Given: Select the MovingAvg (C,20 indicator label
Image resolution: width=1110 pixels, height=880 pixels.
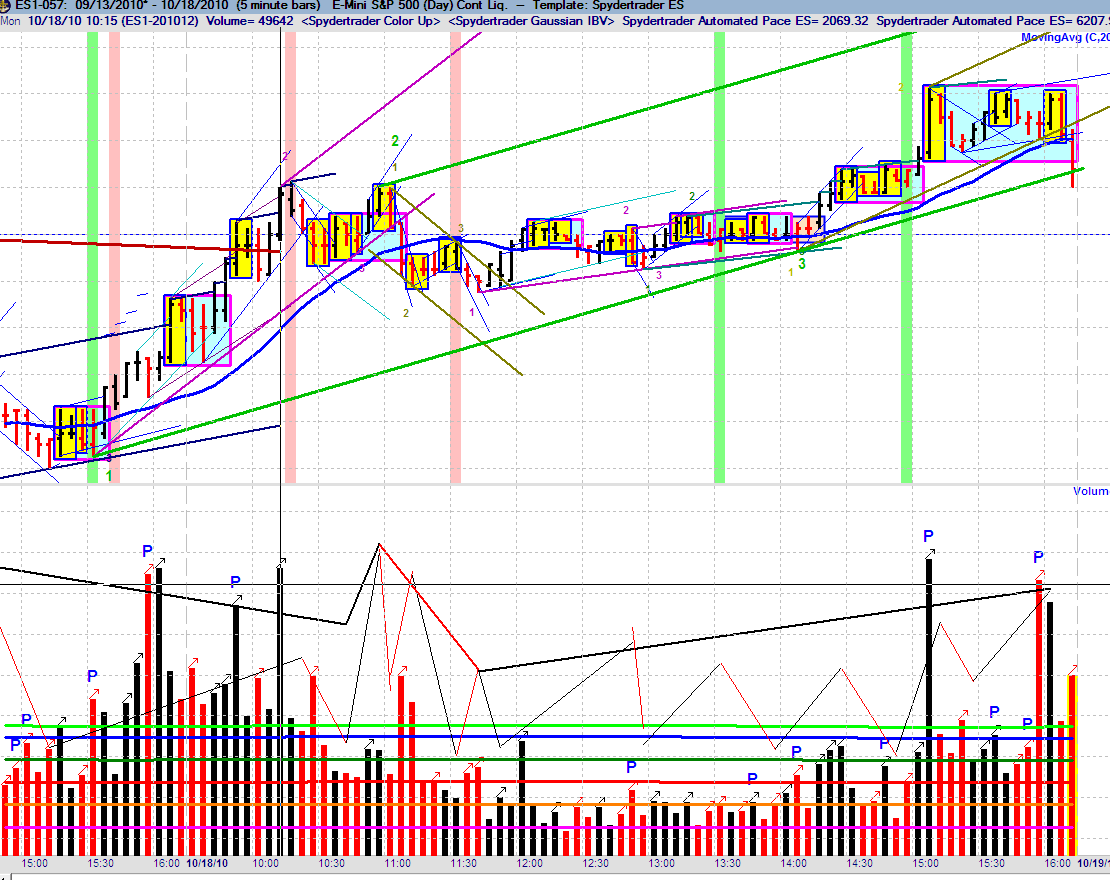Looking at the screenshot, I should 1065,37.
